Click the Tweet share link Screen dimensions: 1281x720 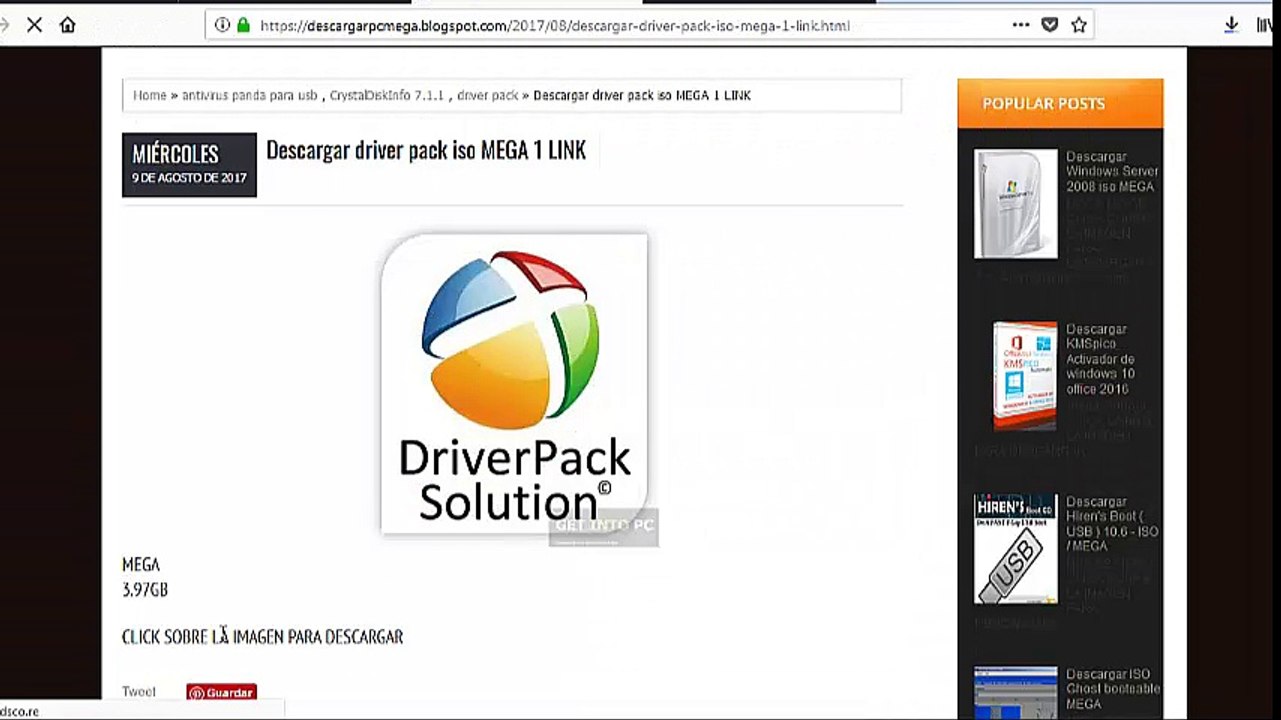pyautogui.click(x=139, y=691)
